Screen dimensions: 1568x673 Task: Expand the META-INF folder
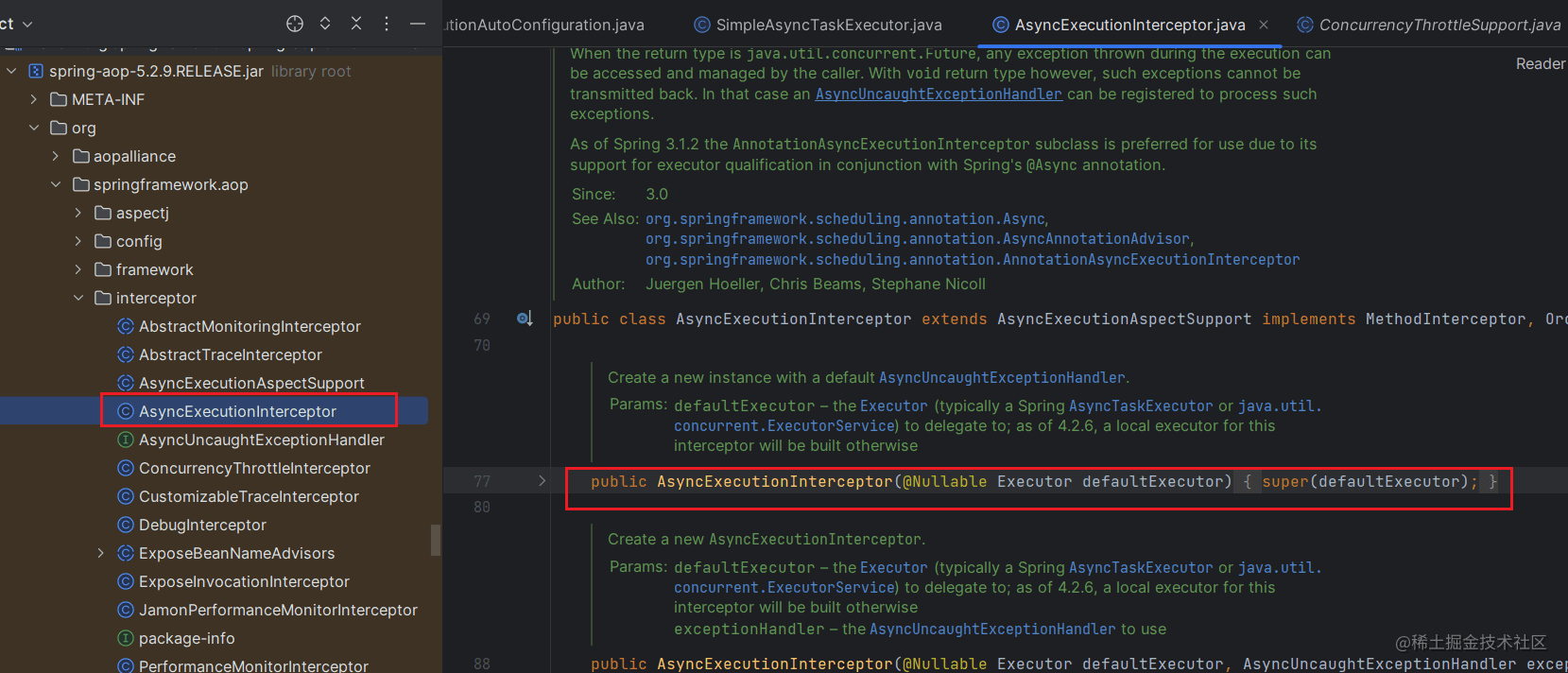pyautogui.click(x=34, y=99)
